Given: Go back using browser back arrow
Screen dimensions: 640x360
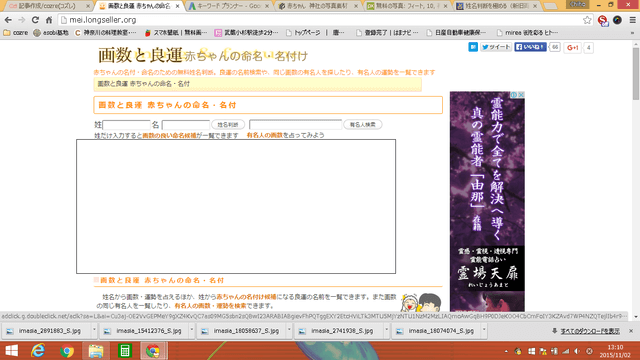Looking at the screenshot, I should [x=8, y=20].
